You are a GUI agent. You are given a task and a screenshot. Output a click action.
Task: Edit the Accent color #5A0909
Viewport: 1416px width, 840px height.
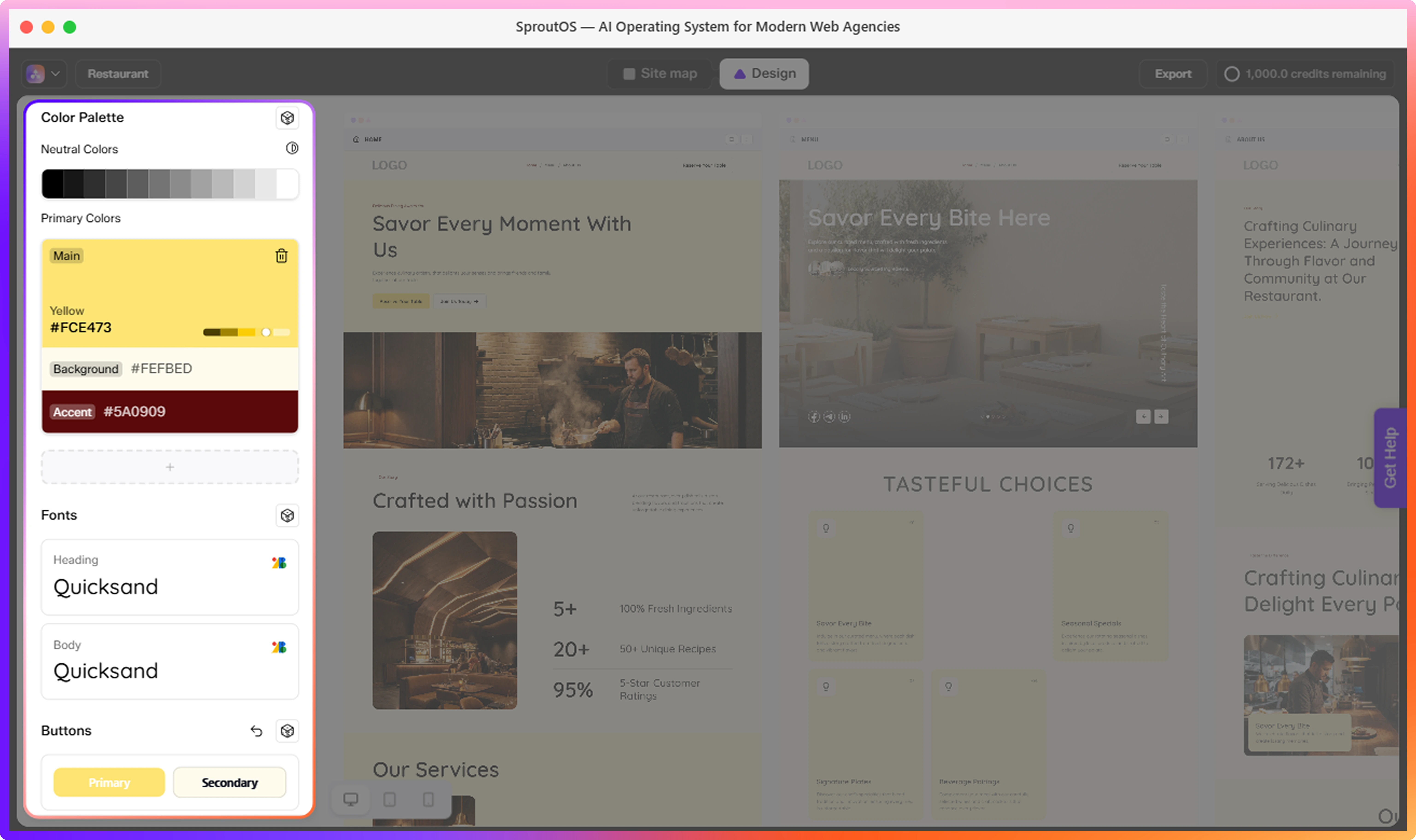tap(170, 411)
